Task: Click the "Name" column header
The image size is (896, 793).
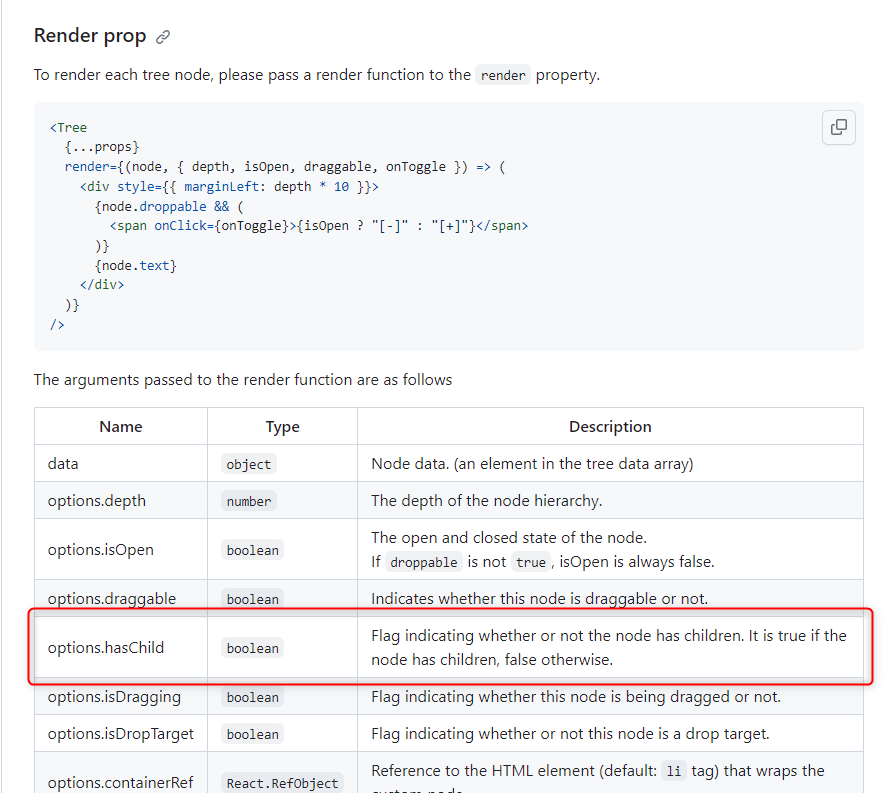Action: [x=121, y=427]
